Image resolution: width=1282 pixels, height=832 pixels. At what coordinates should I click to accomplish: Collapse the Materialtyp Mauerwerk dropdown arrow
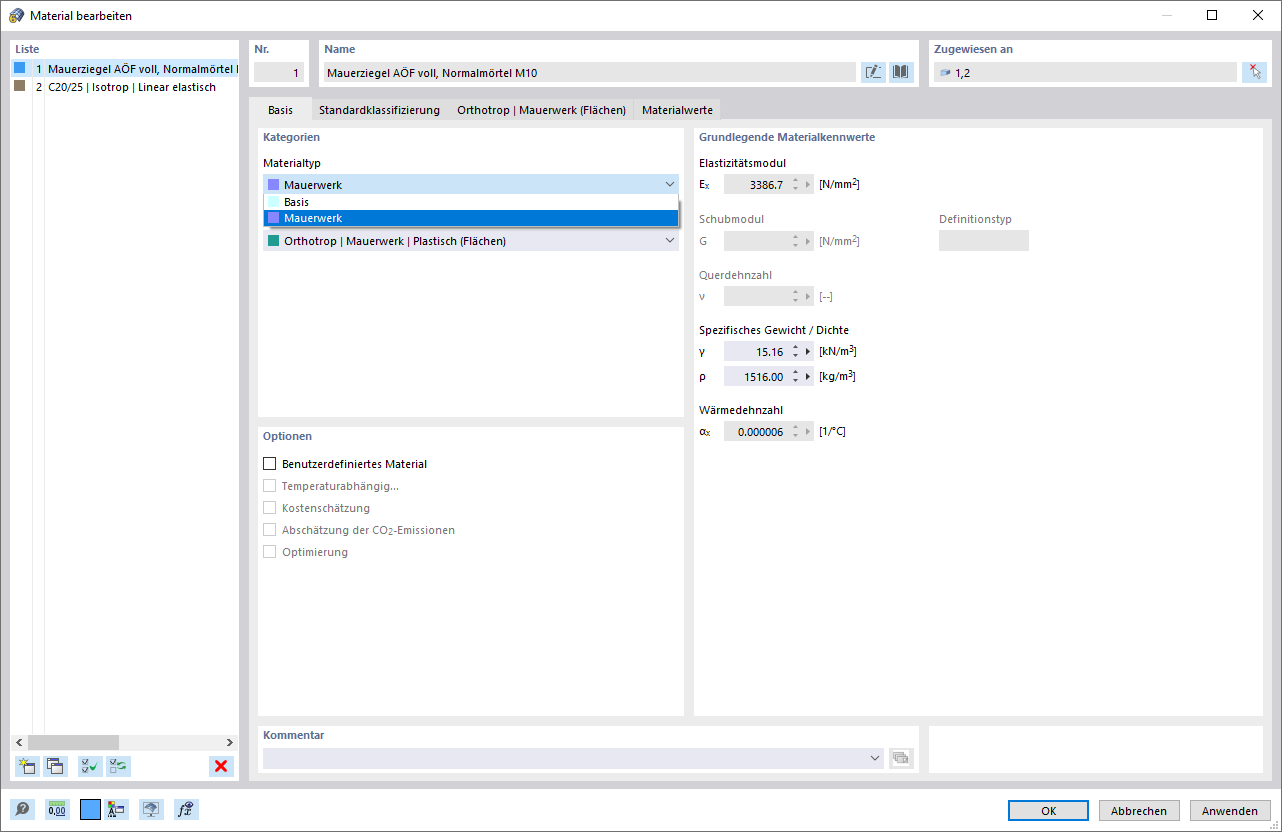669,185
